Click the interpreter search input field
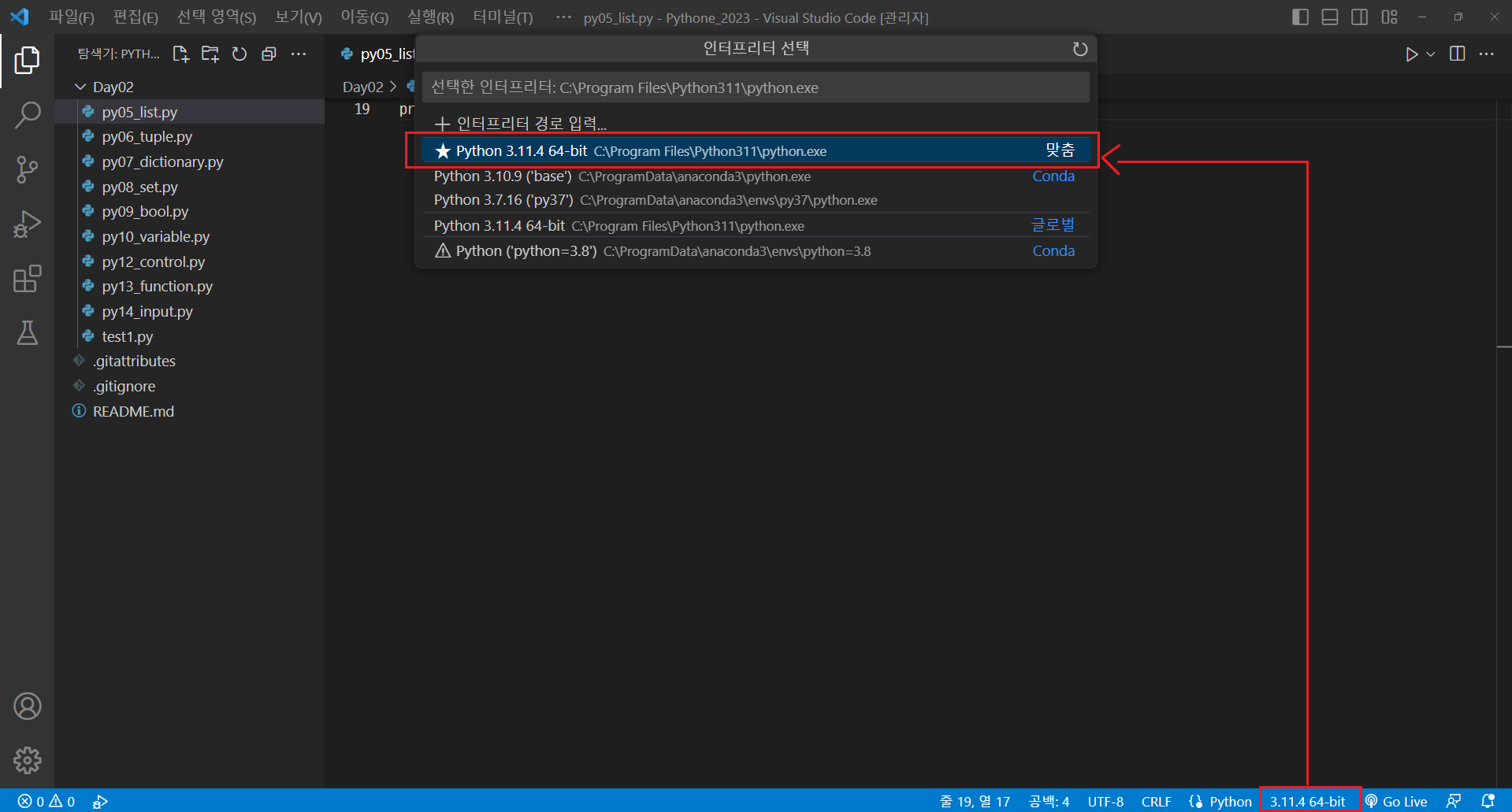This screenshot has height=812, width=1512. pyautogui.click(x=756, y=87)
